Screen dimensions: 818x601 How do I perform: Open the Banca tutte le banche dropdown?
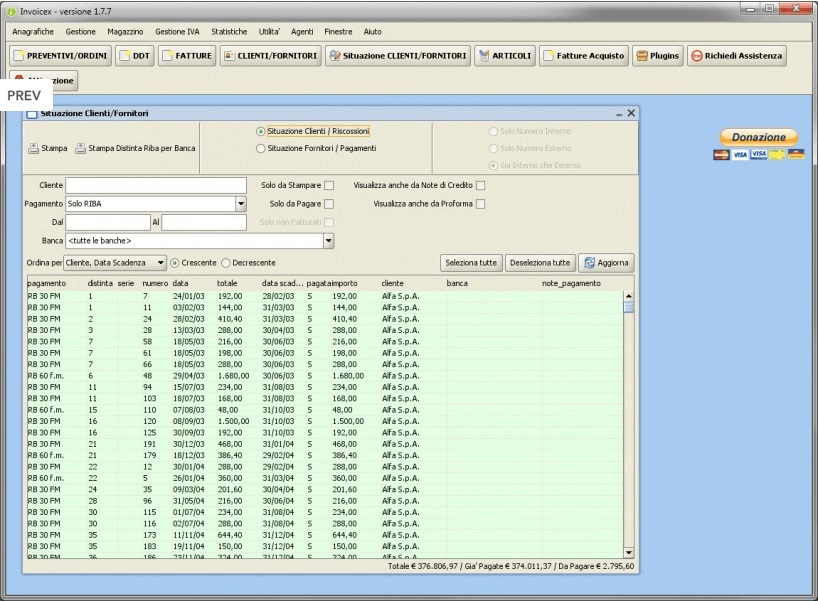point(328,241)
